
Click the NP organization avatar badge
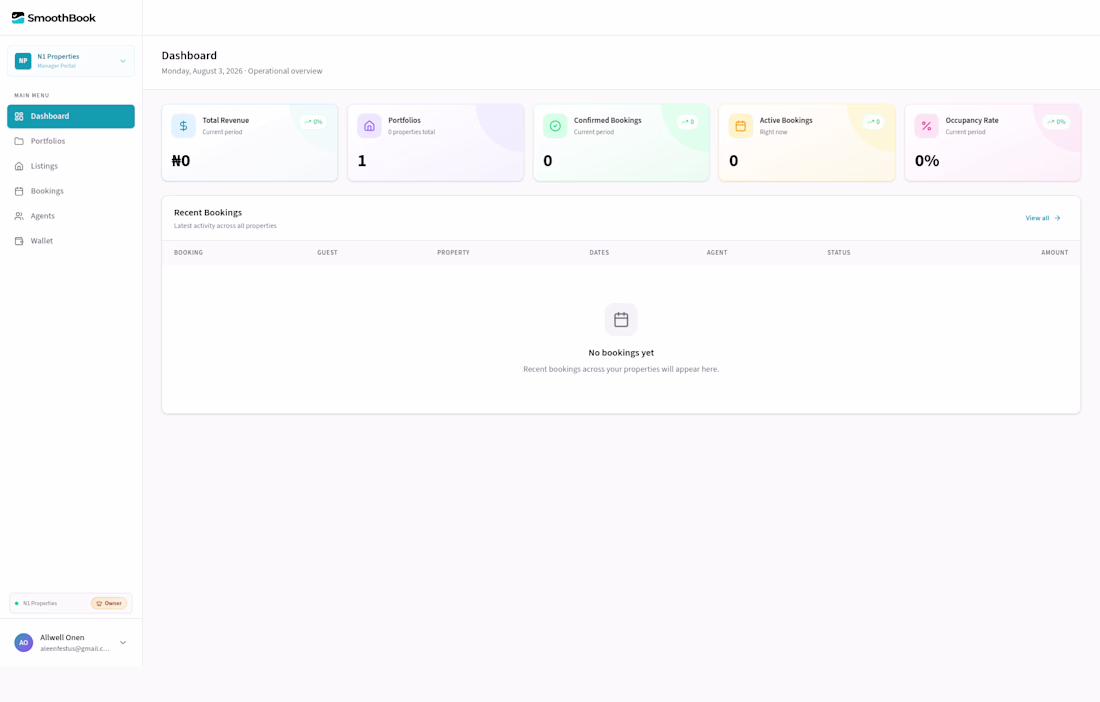[23, 61]
